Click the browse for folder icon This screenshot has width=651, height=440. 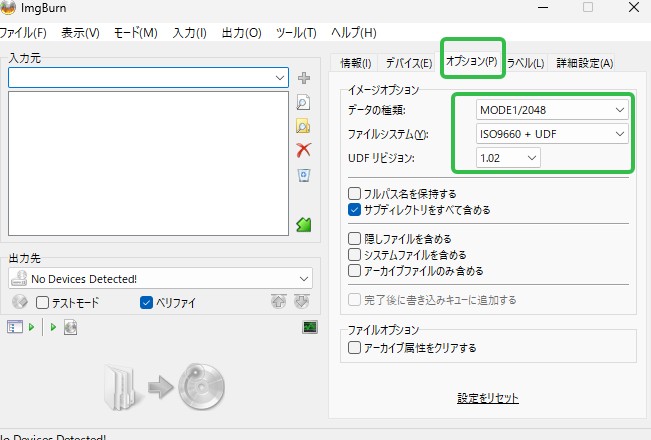click(x=303, y=126)
